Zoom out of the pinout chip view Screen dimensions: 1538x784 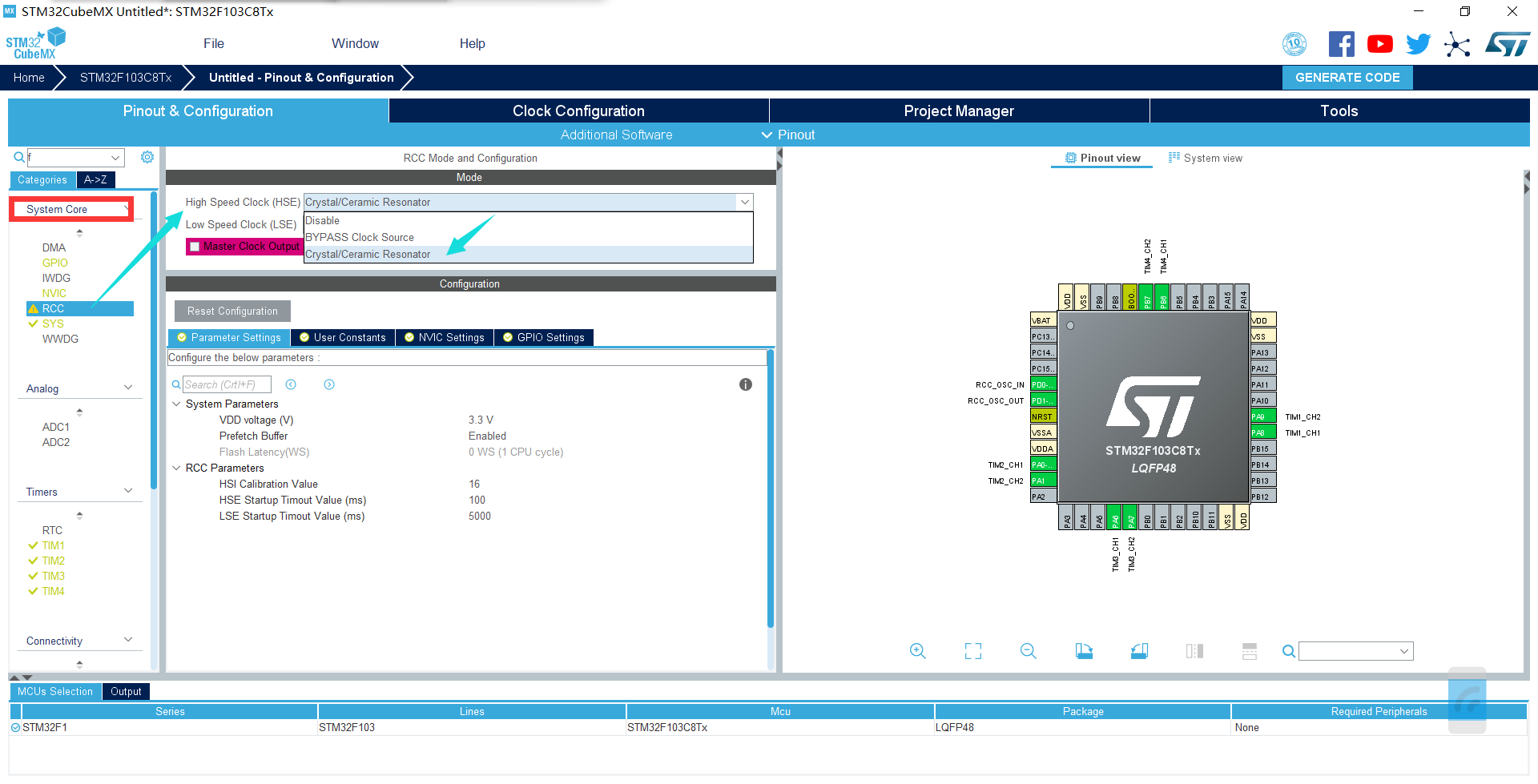[x=1029, y=651]
